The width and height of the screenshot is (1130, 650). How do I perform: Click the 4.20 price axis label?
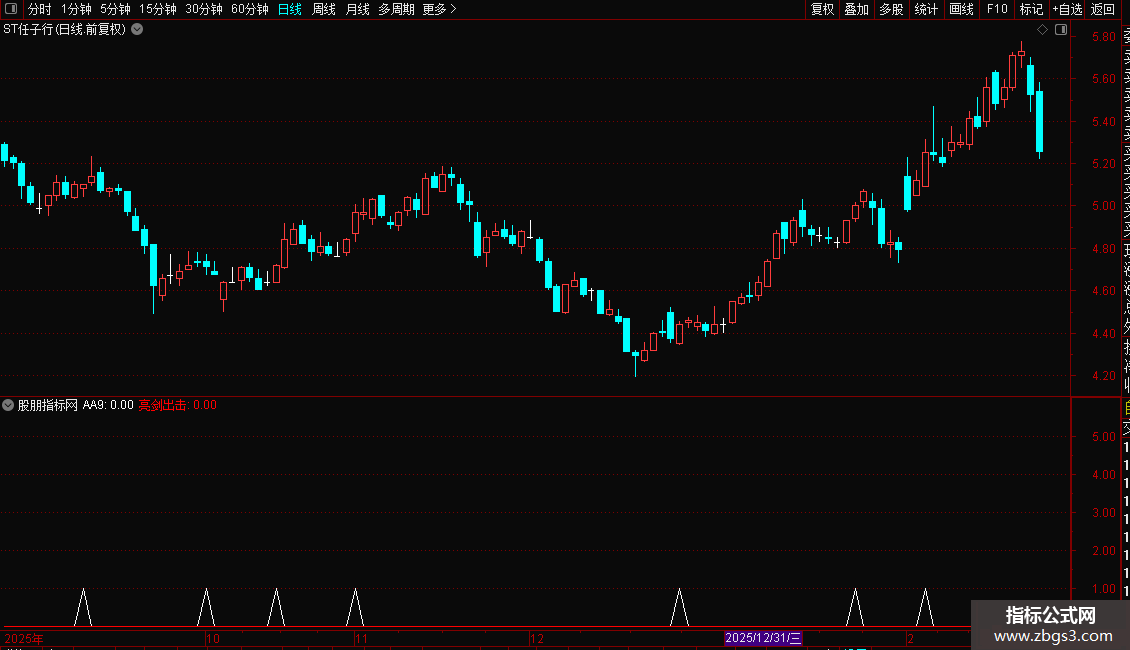1103,375
